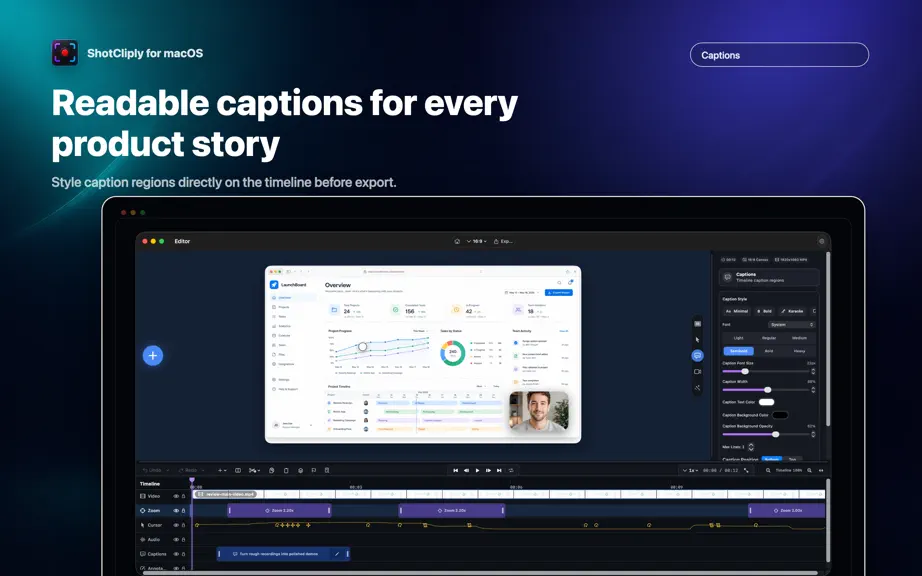The width and height of the screenshot is (922, 576).
Task: Zoom out the timeline with magnifier icon
Action: pyautogui.click(x=768, y=470)
